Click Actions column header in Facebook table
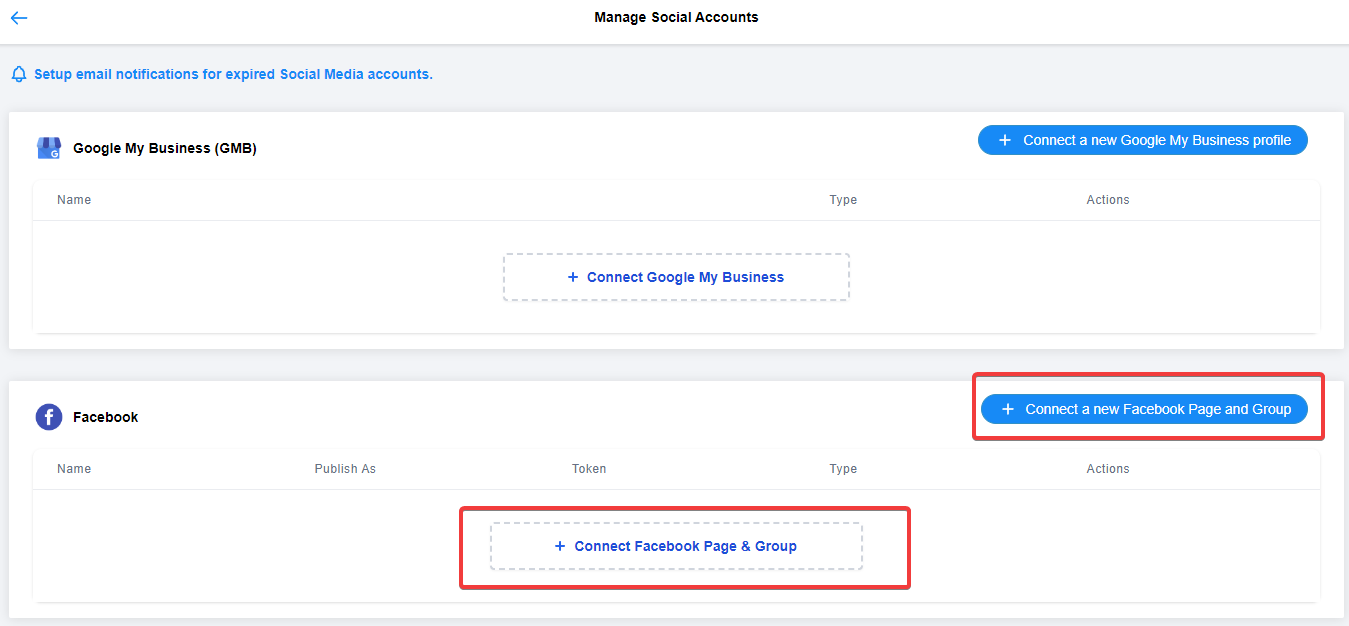 click(x=1108, y=469)
